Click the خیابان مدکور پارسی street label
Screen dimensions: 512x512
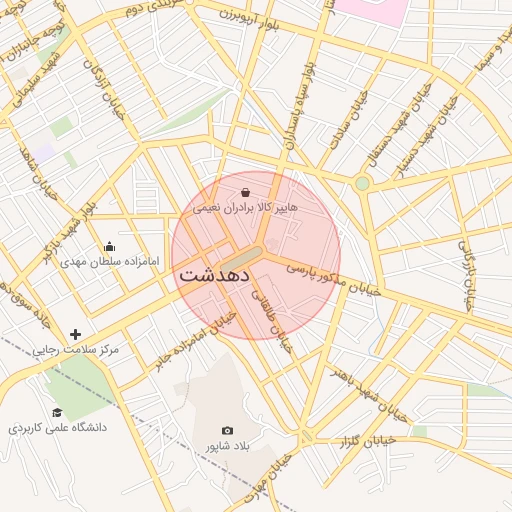coord(334,280)
